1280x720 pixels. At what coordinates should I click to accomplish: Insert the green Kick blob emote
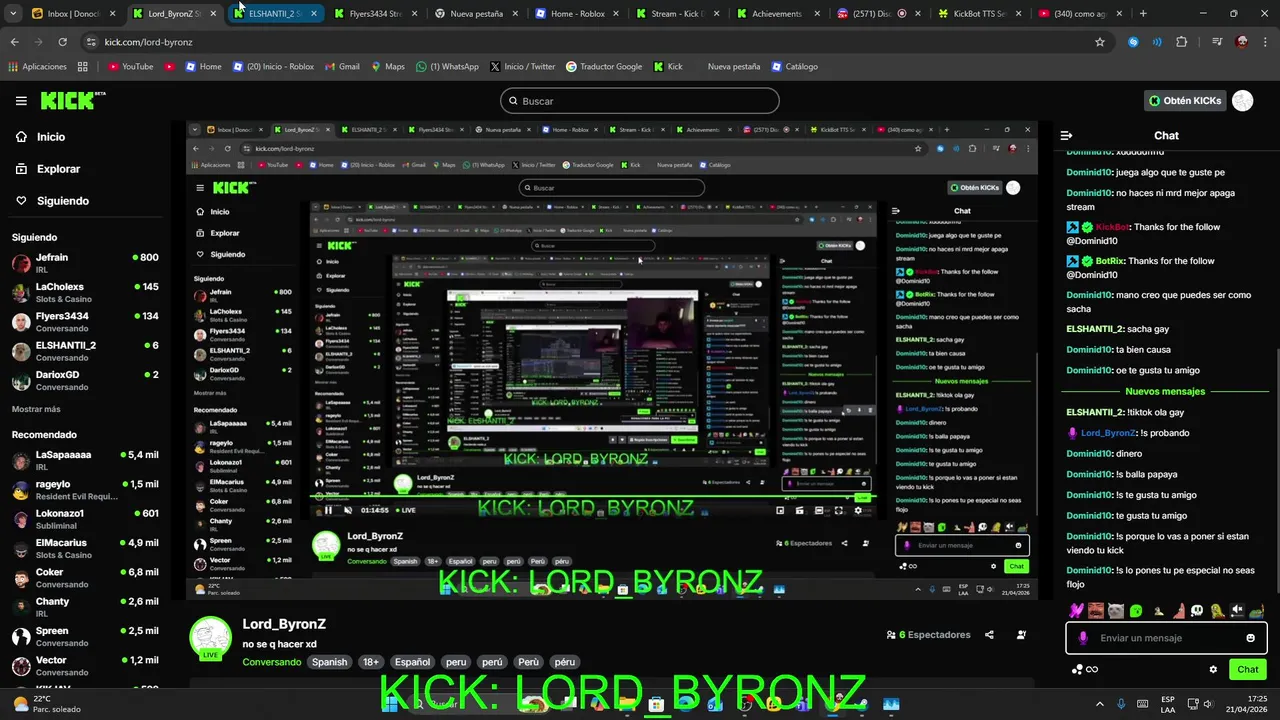tap(1135, 611)
